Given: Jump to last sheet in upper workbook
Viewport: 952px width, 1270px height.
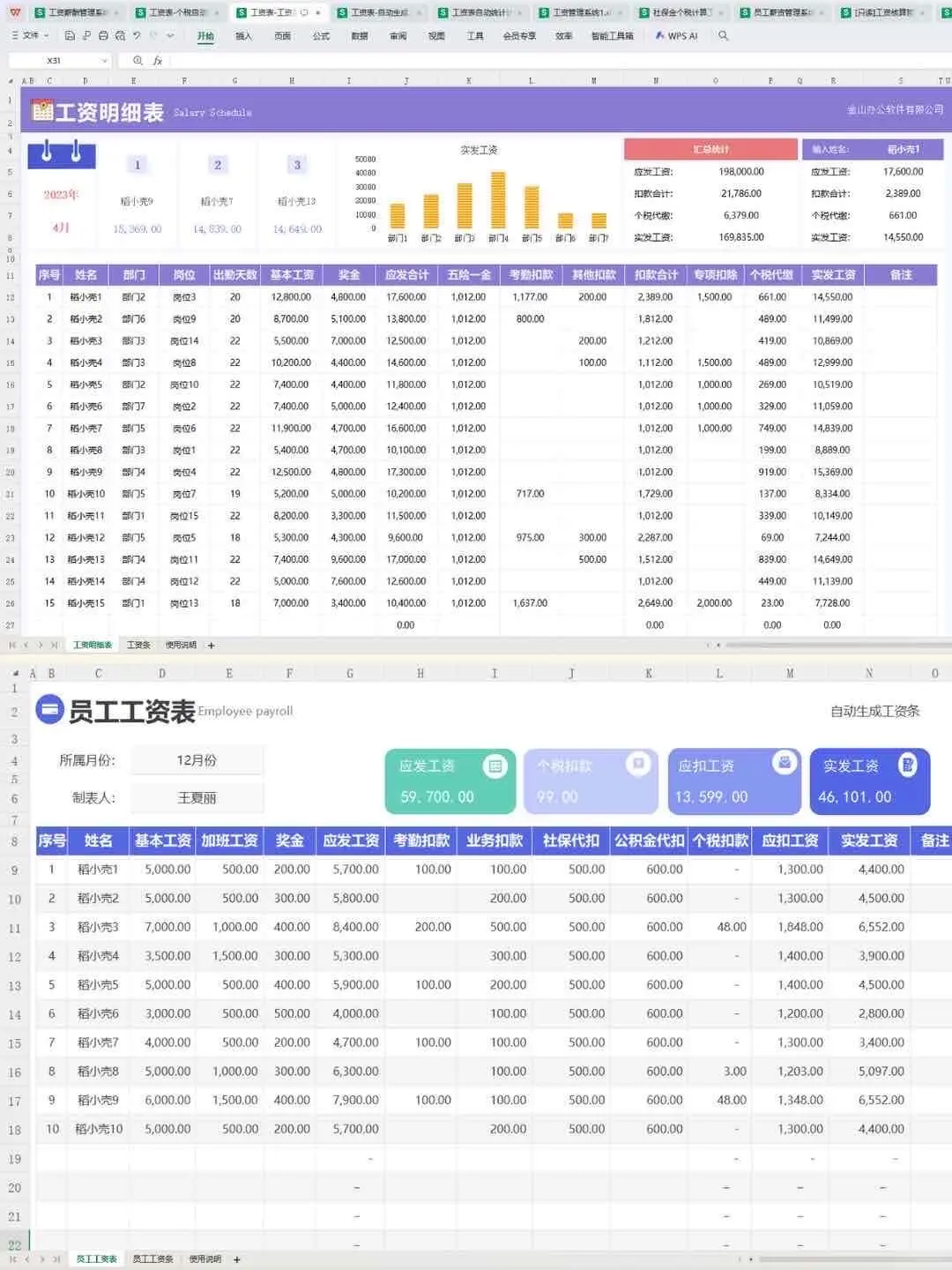Looking at the screenshot, I should click(55, 646).
